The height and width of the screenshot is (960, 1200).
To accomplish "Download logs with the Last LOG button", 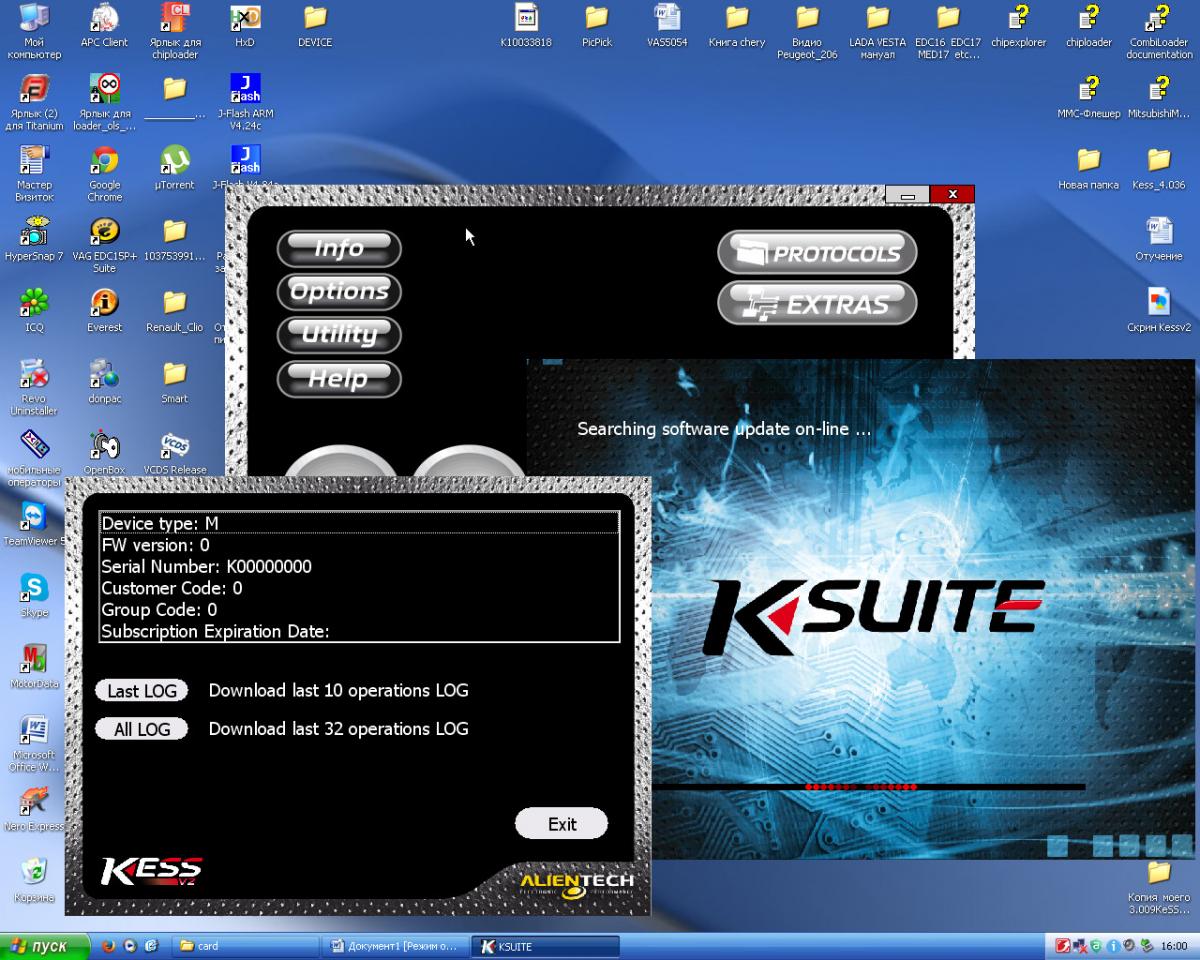I will coord(141,691).
